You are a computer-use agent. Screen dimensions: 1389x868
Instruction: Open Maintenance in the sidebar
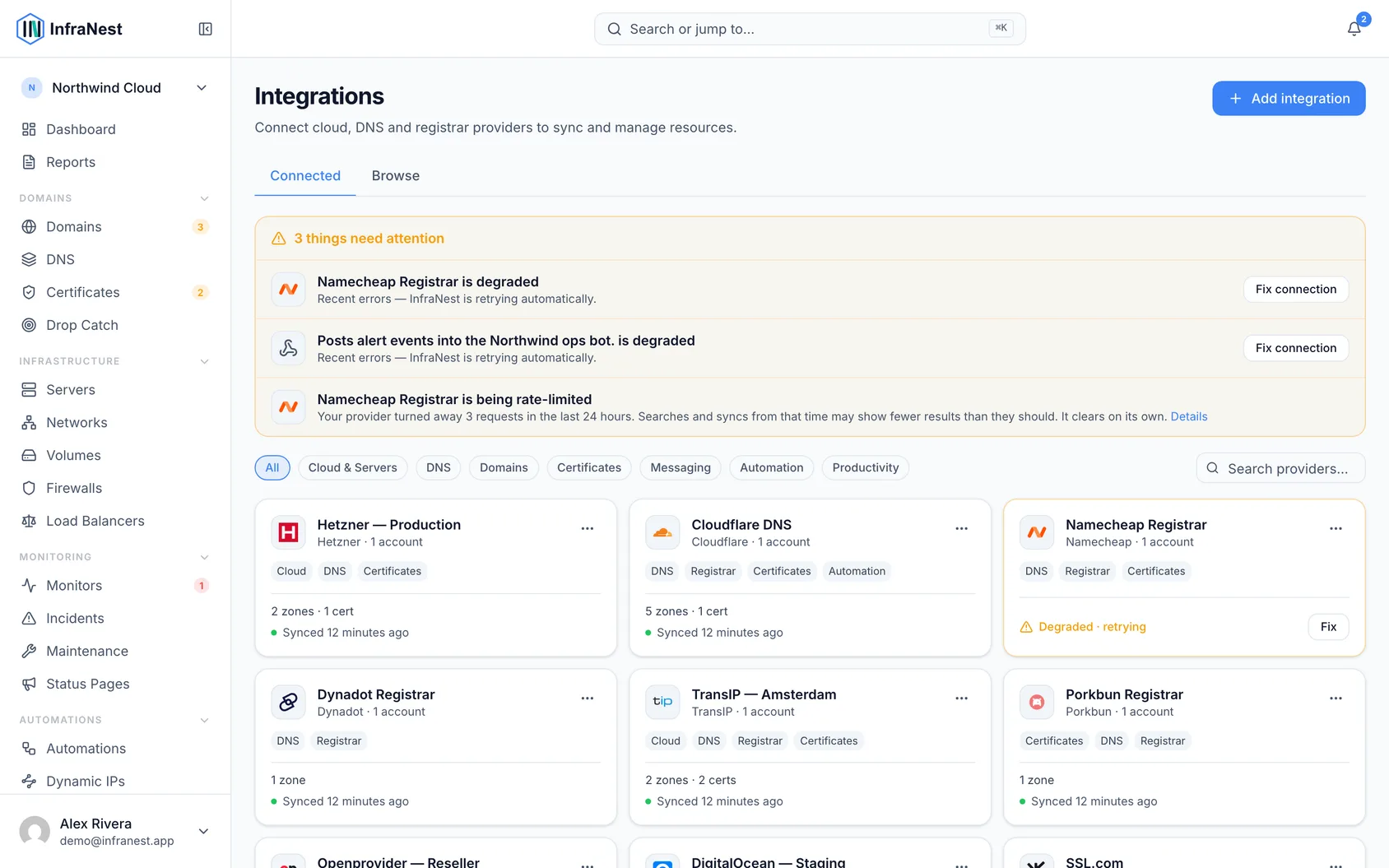point(115,652)
